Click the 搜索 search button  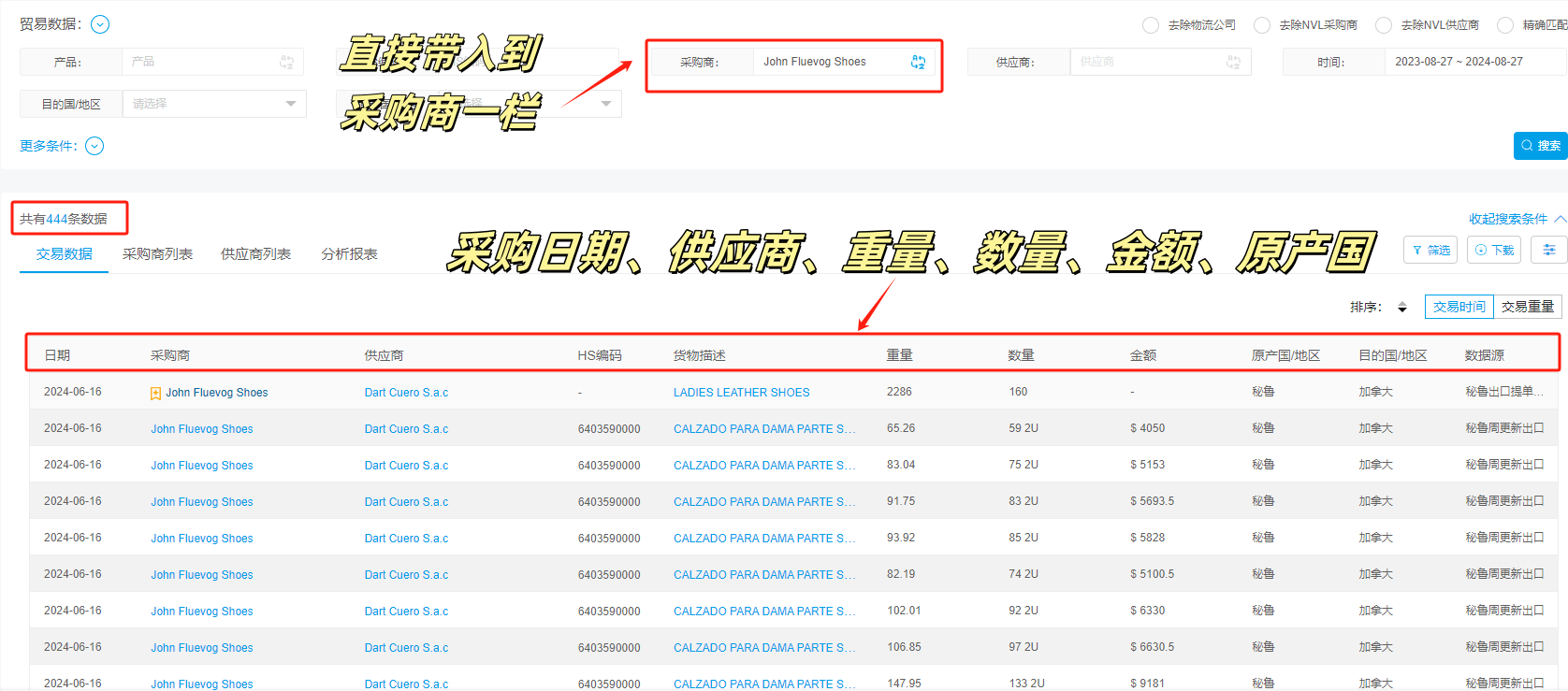[x=1540, y=146]
